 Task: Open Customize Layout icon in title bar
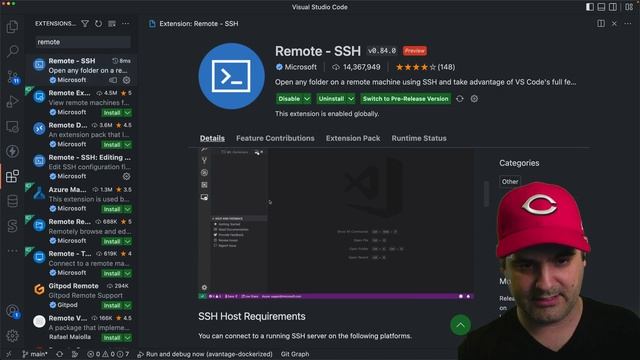(629, 7)
